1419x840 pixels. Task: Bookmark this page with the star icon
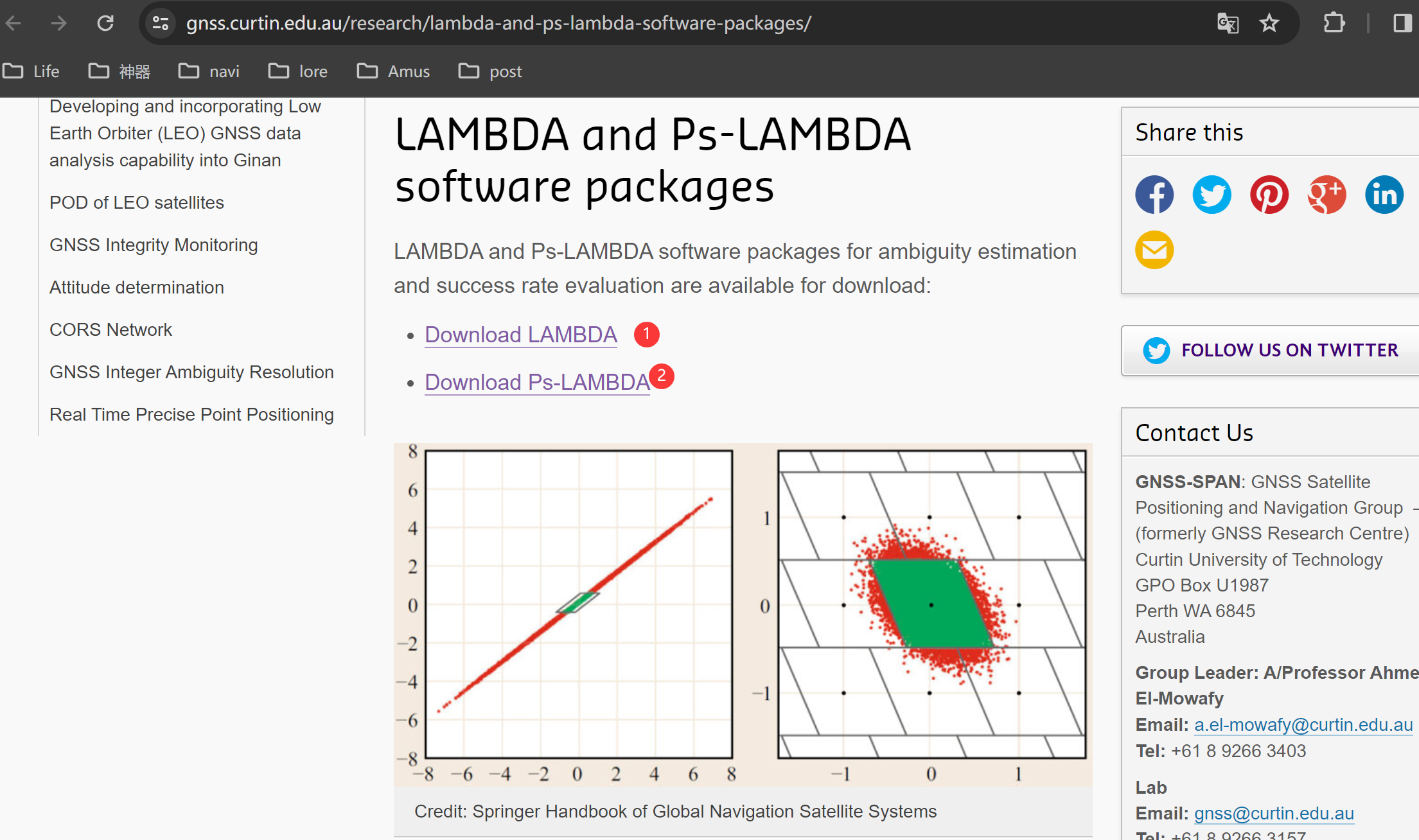click(1269, 24)
